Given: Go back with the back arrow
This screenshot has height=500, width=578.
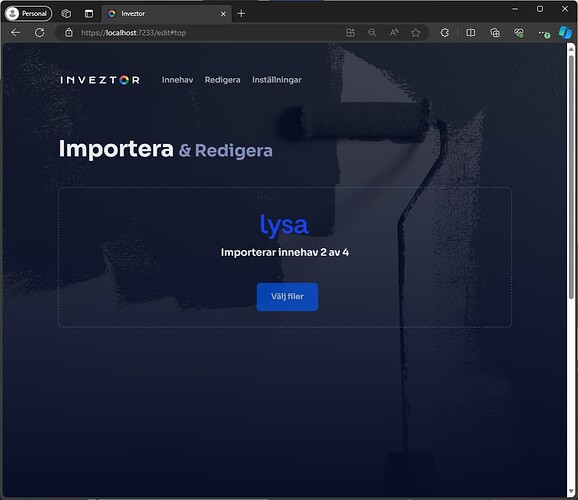Looking at the screenshot, I should coord(15,33).
